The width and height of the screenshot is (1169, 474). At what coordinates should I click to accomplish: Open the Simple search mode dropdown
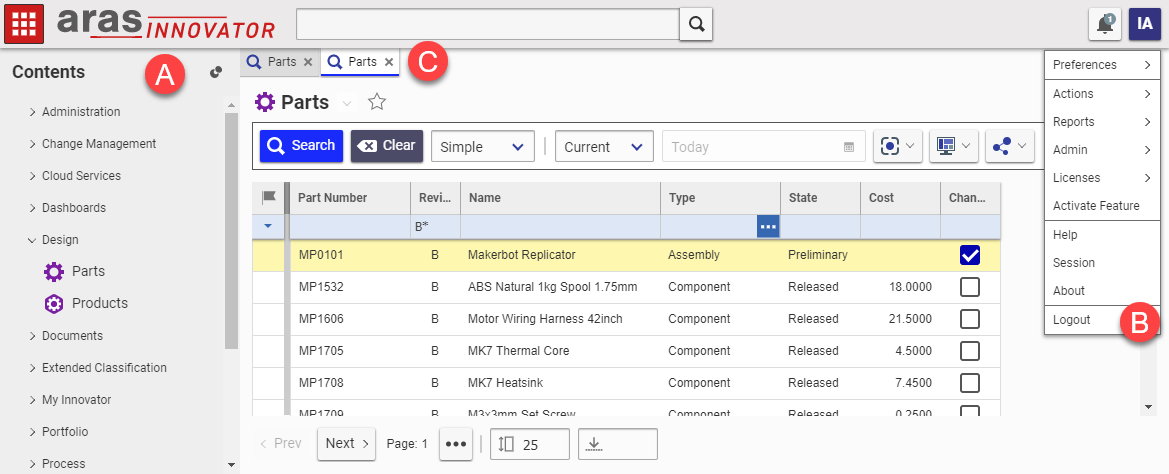point(482,147)
